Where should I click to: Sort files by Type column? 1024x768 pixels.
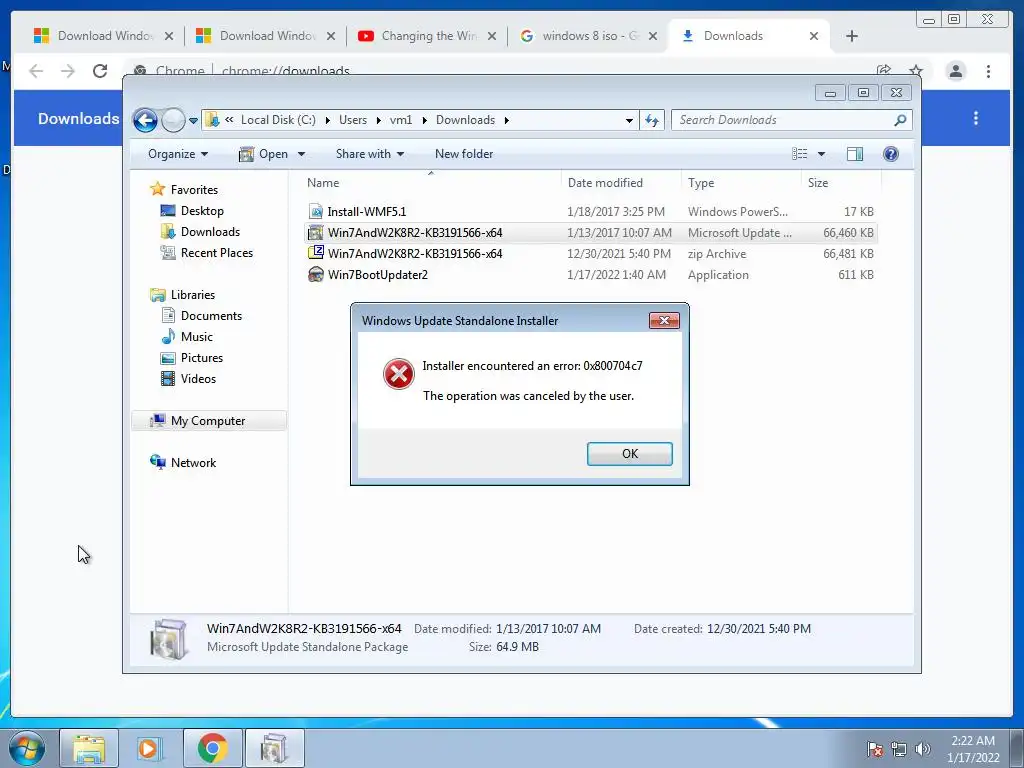741,183
